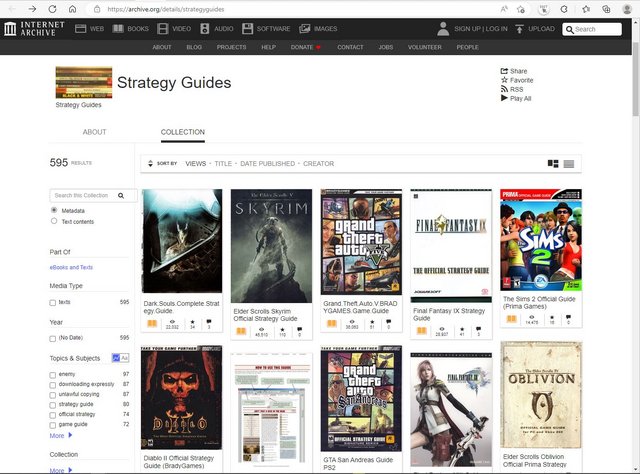Viewport: 640px width, 474px height.
Task: Open The Sims 2 guide cover
Action: 541,240
